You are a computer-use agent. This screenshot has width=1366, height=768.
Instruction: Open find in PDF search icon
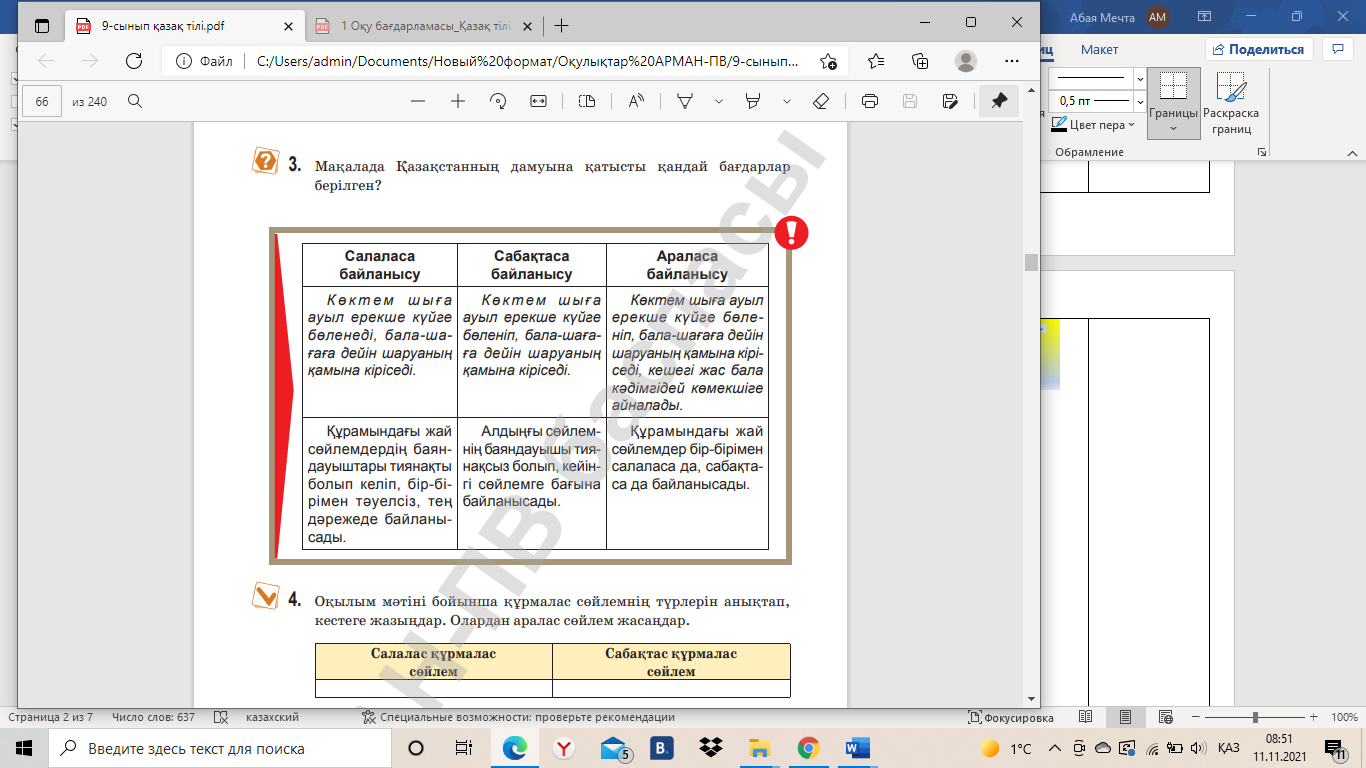135,101
